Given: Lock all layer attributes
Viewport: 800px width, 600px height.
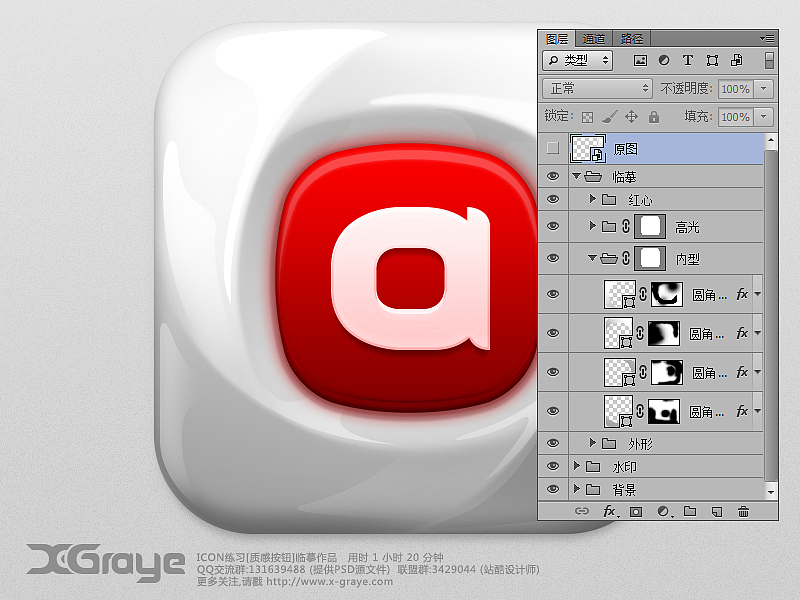Looking at the screenshot, I should click(654, 117).
